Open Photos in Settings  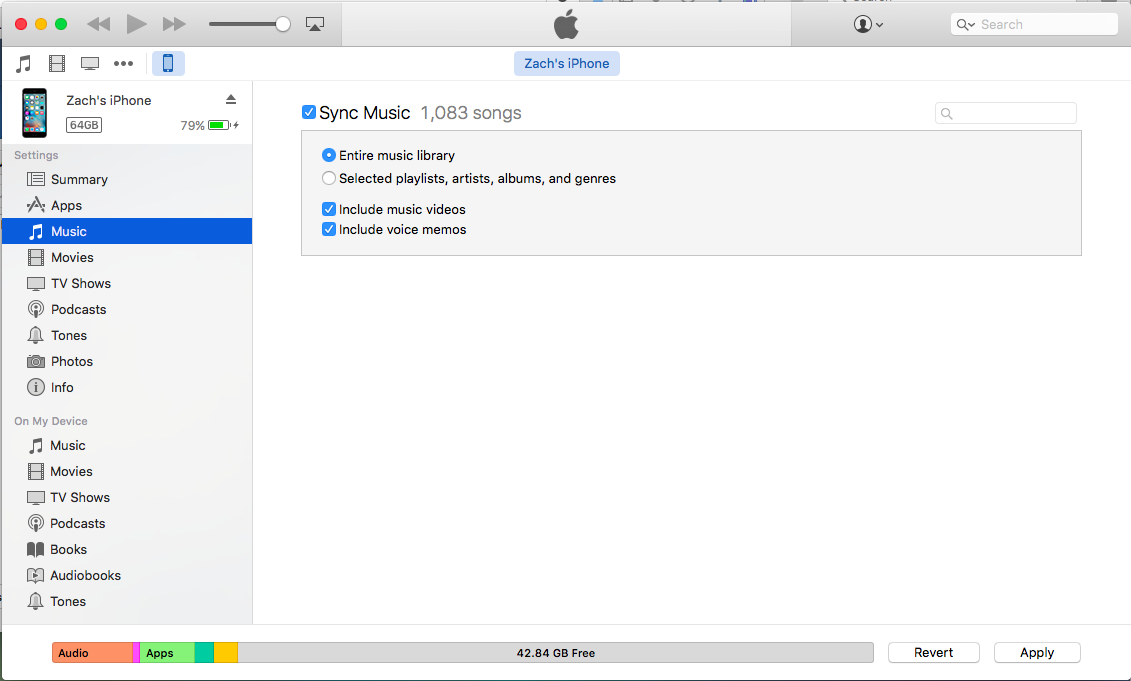(x=127, y=361)
